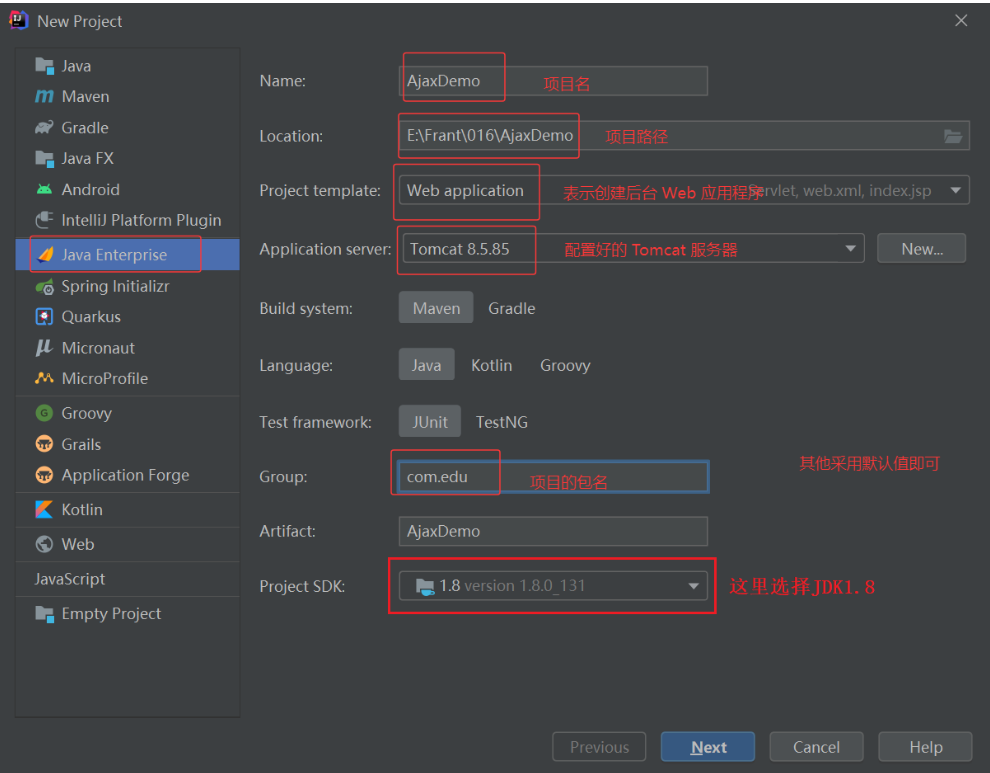Click the IntelliJ IDEA logo in title bar
The height and width of the screenshot is (773, 990).
[18, 21]
